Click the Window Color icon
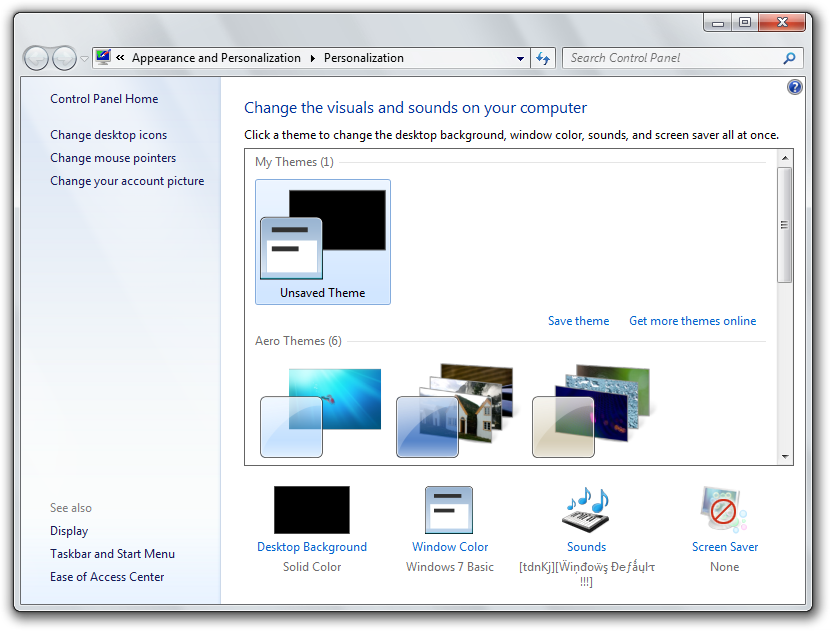This screenshot has width=832, height=632. tap(449, 510)
